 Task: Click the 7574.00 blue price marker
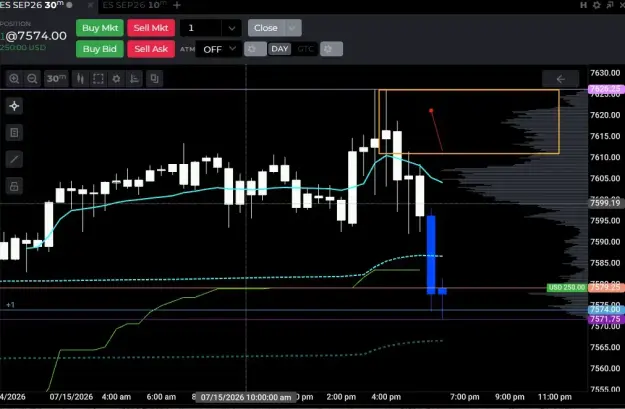606,309
